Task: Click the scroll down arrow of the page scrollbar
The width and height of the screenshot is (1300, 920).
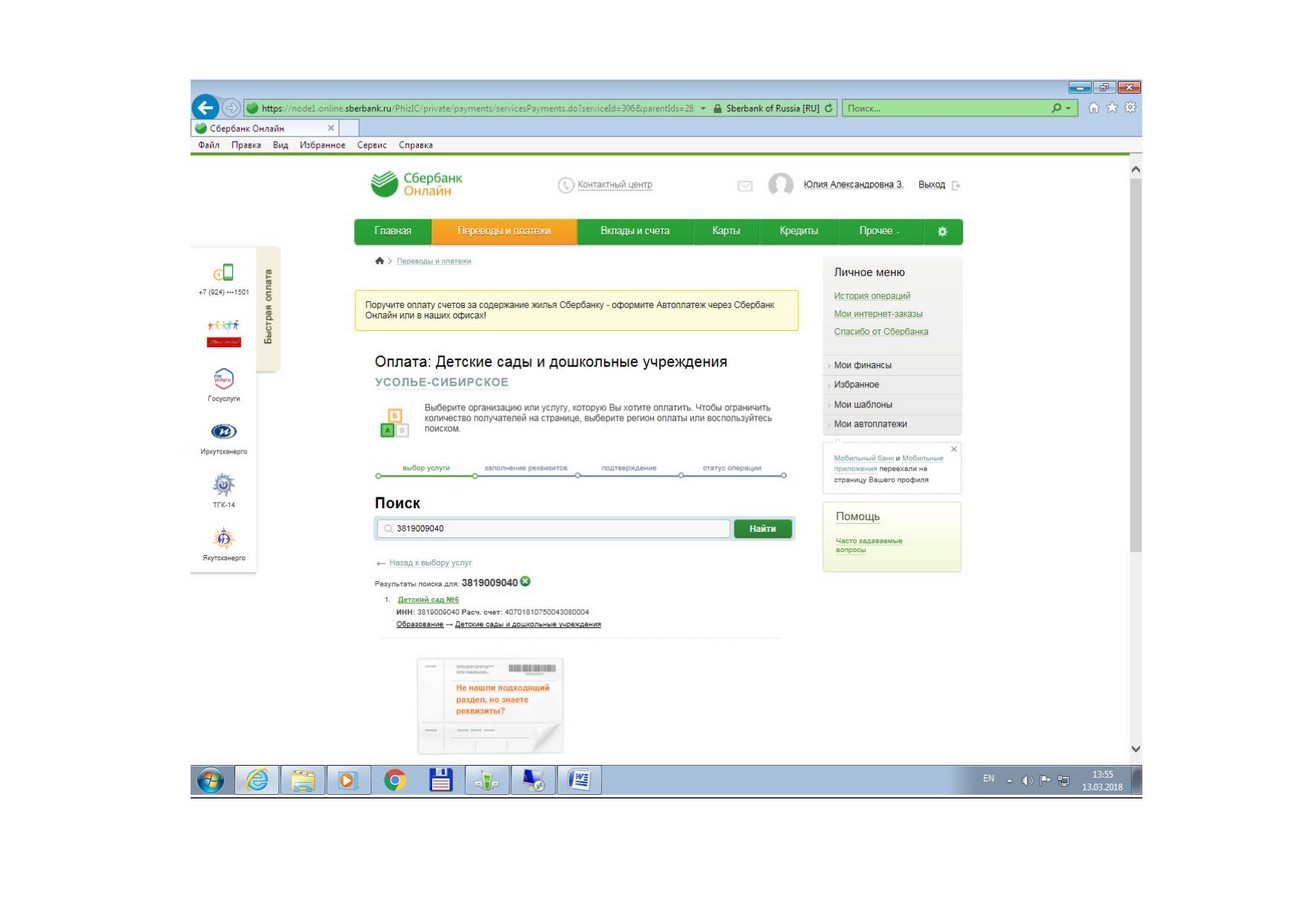Action: [x=1134, y=748]
